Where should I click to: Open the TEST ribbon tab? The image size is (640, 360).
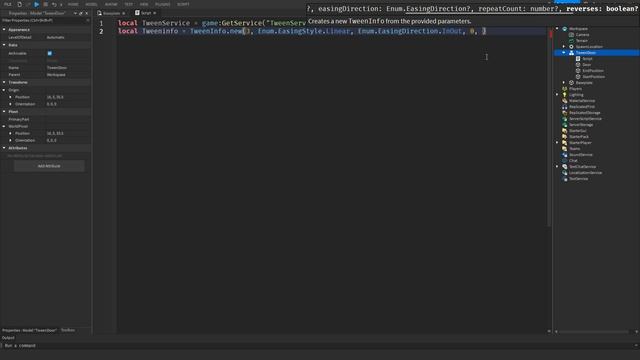click(129, 4)
